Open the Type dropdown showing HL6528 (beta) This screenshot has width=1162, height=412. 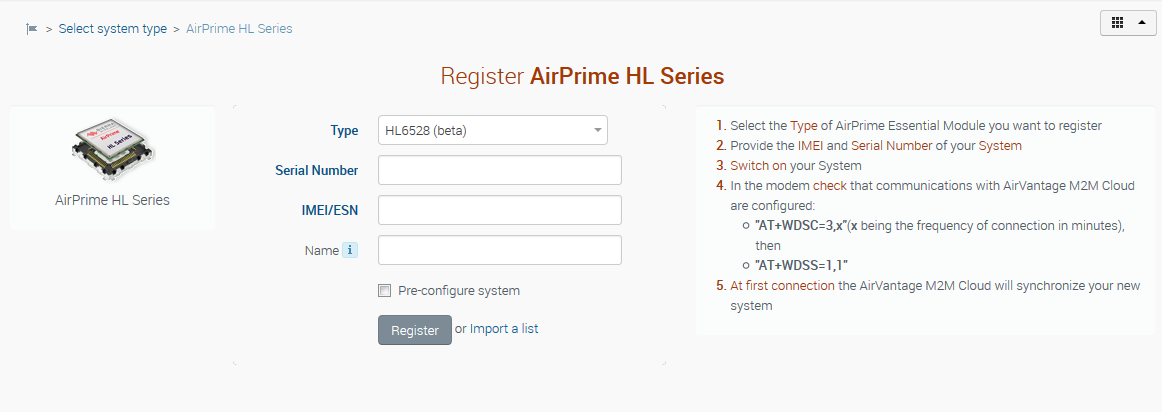coord(493,130)
